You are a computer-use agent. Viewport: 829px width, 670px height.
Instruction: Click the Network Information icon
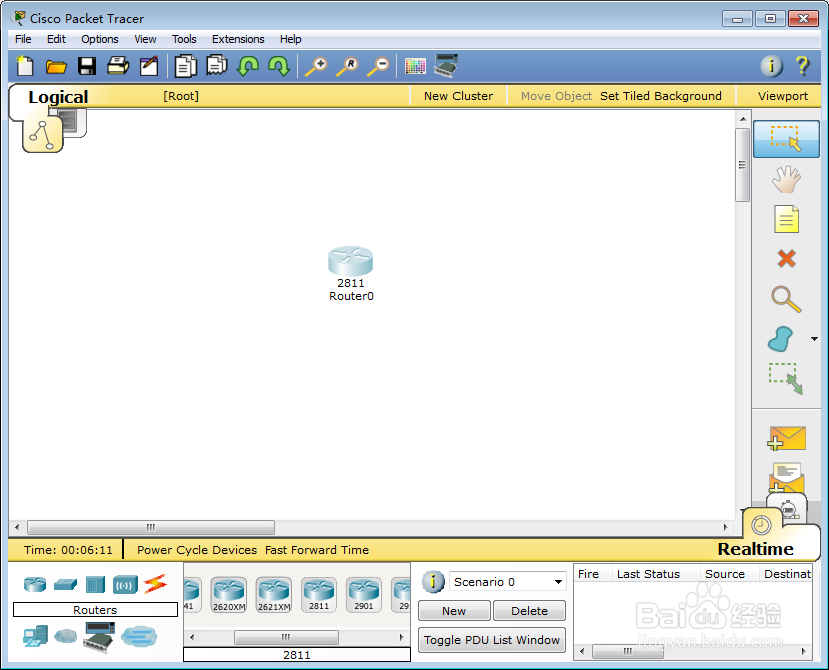tap(771, 66)
